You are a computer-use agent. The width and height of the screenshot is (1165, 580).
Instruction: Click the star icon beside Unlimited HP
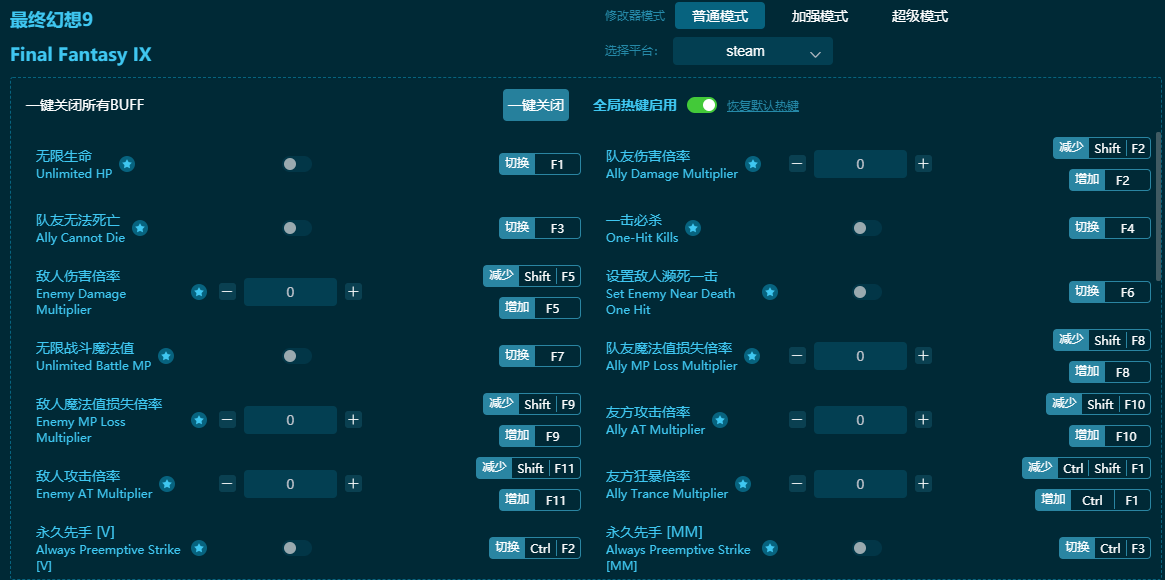[x=127, y=164]
